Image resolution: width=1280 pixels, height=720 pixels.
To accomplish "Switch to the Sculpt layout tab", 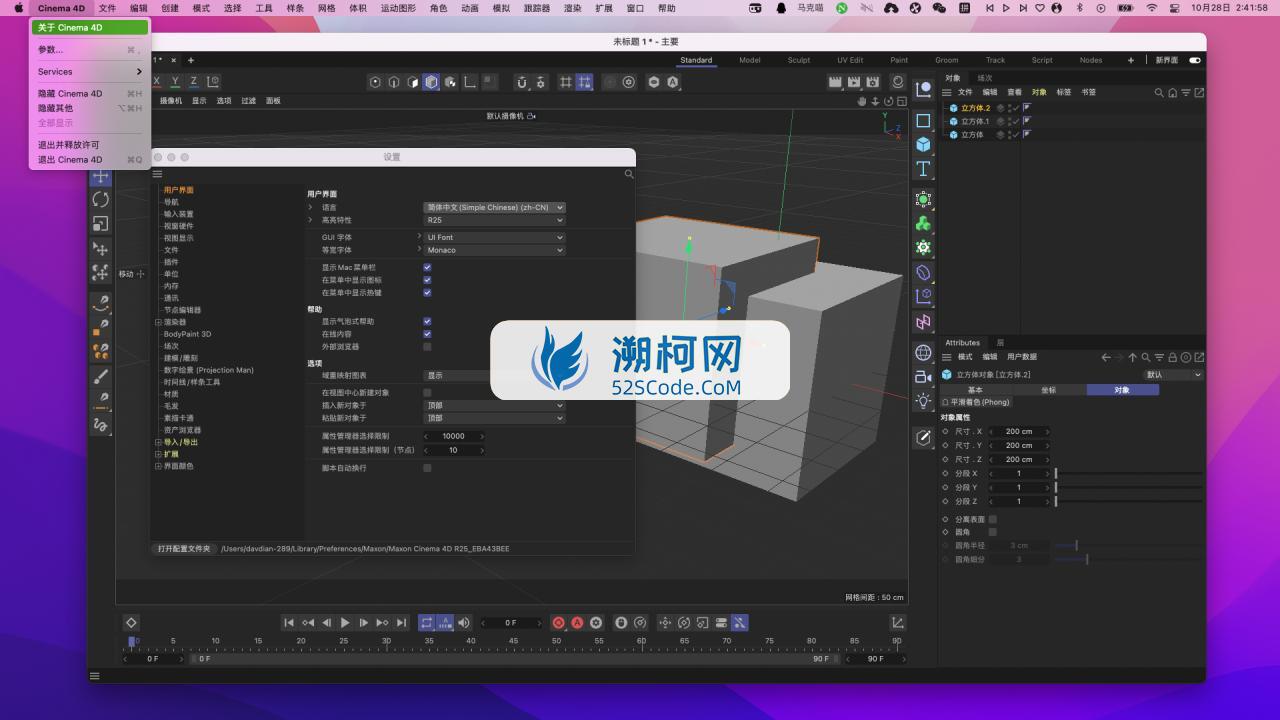I will (799, 60).
